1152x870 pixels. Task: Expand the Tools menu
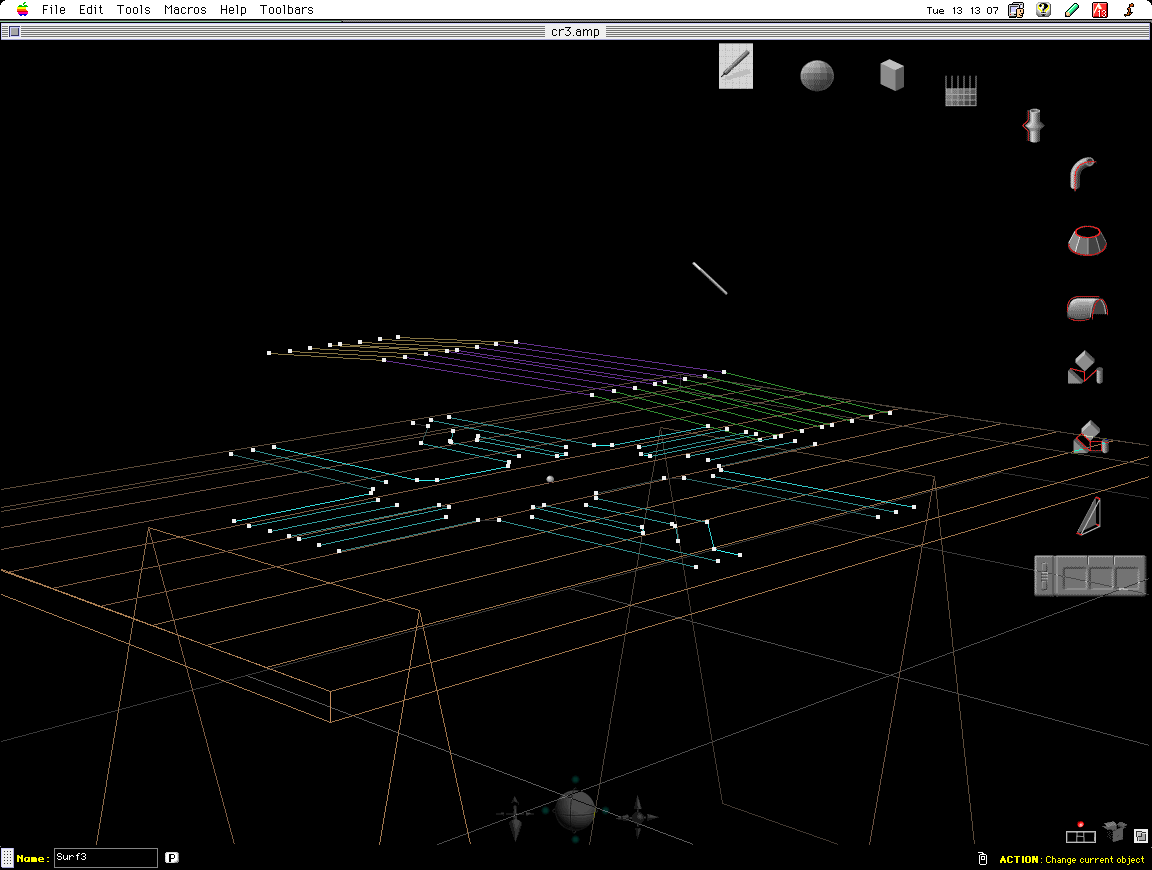(133, 10)
